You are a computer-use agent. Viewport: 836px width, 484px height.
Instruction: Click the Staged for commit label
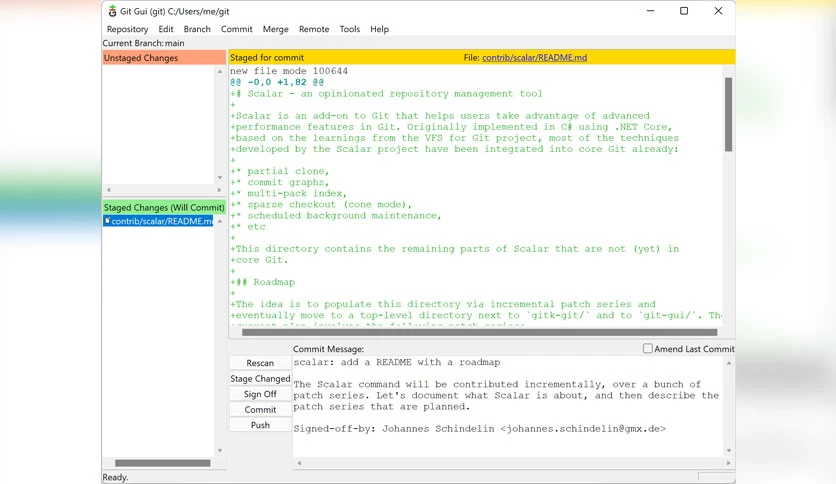(267, 58)
